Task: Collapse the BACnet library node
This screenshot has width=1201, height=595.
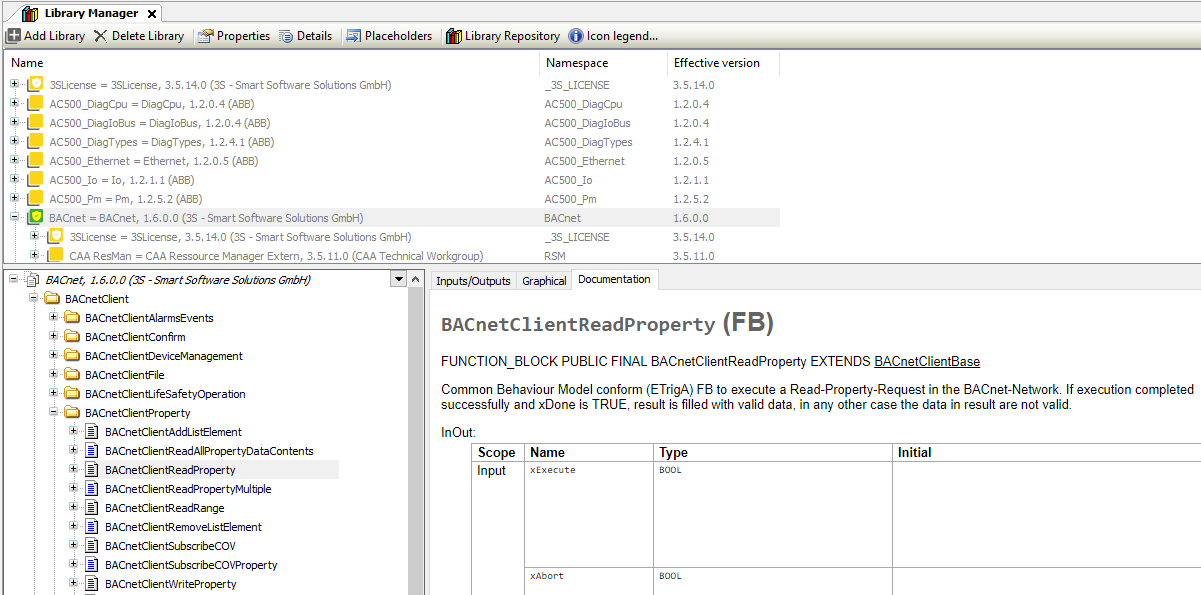Action: click(11, 217)
